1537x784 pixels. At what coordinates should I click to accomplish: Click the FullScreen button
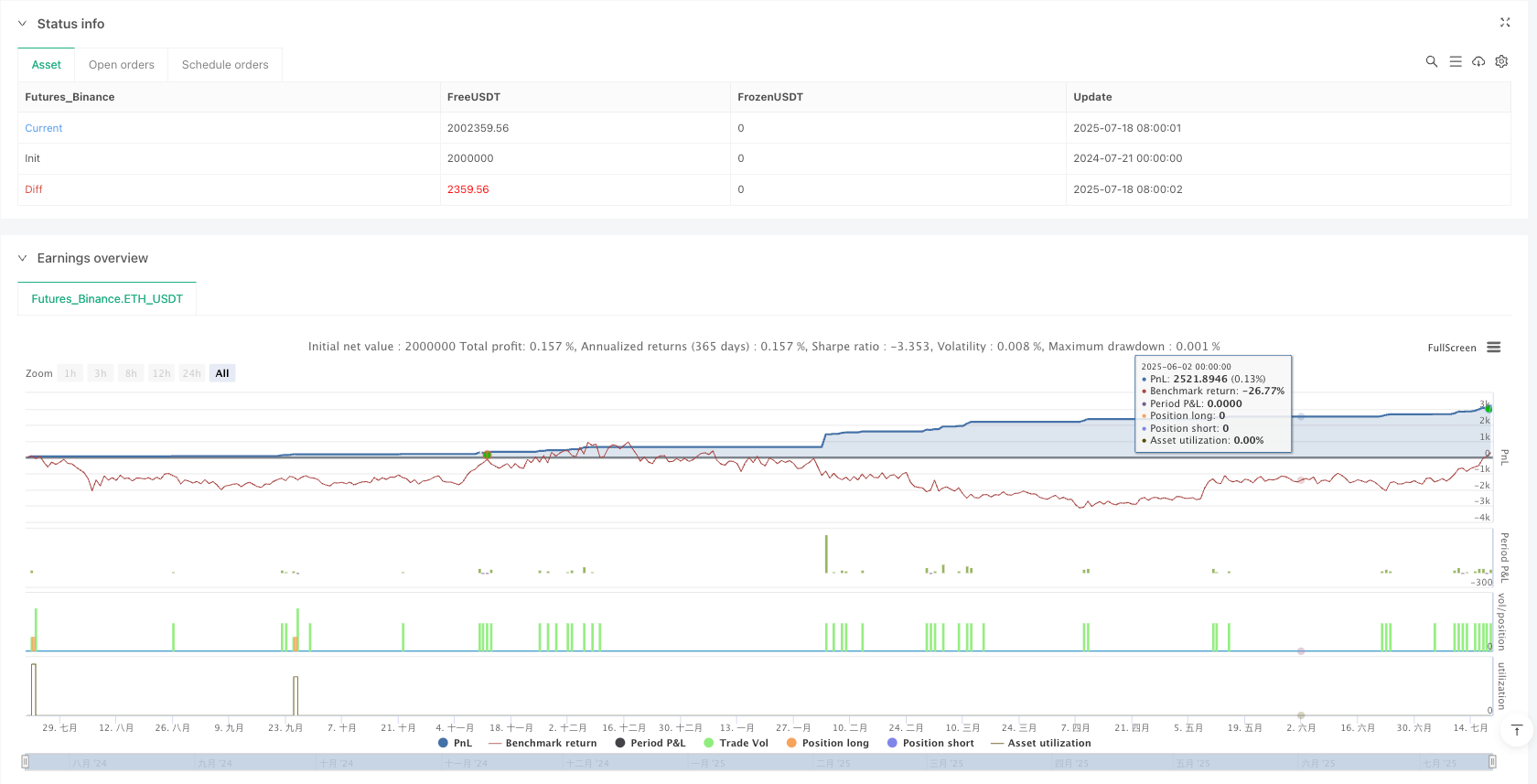(1452, 348)
